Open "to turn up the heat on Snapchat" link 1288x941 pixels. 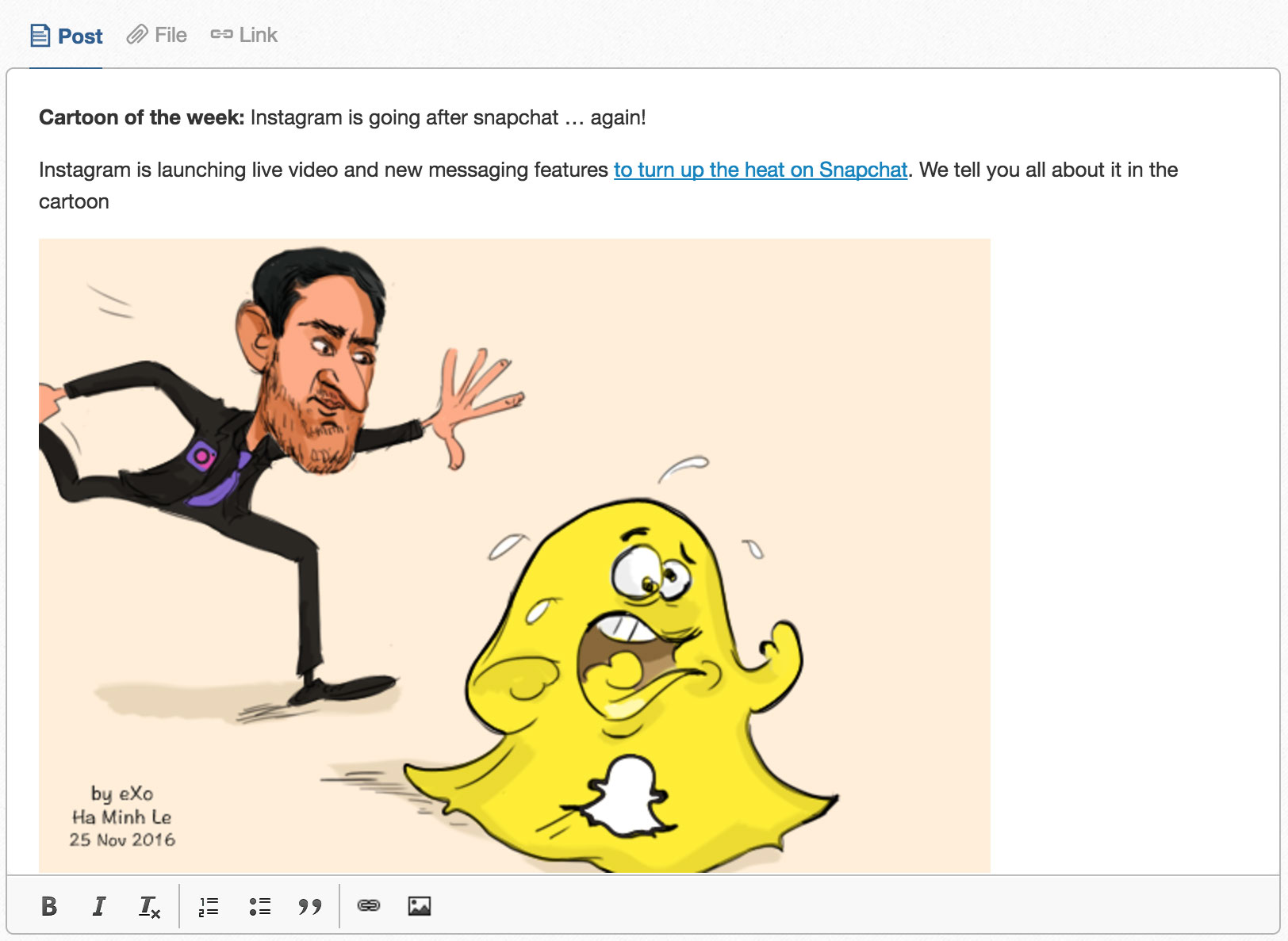pos(760,170)
